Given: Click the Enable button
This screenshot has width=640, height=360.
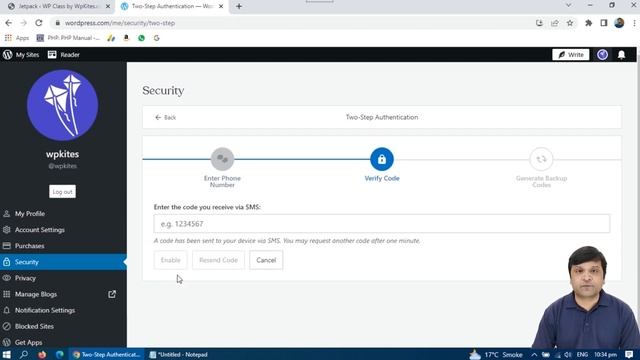Looking at the screenshot, I should 171,260.
